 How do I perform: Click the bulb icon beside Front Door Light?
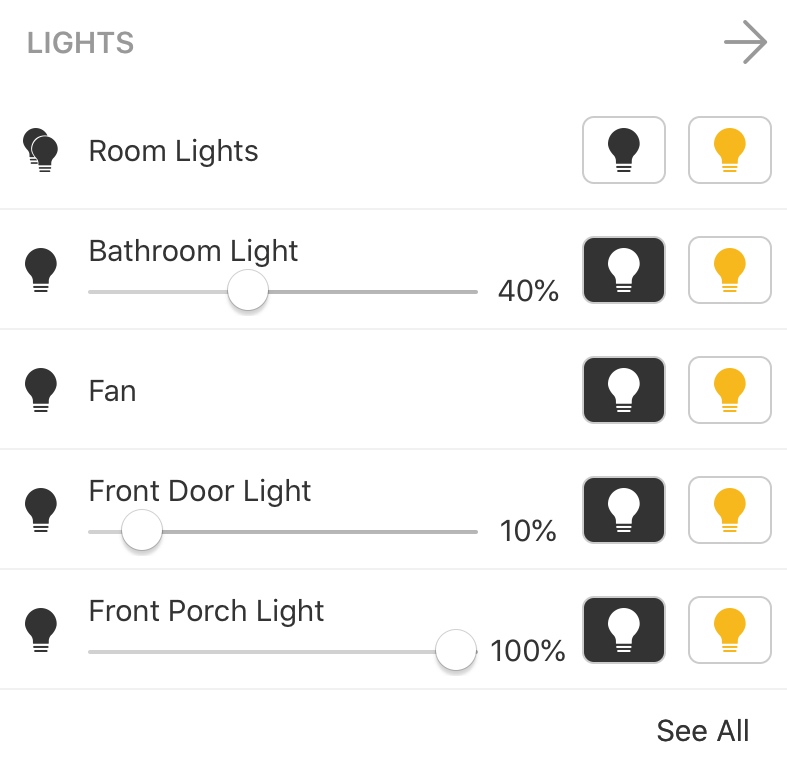point(41,510)
